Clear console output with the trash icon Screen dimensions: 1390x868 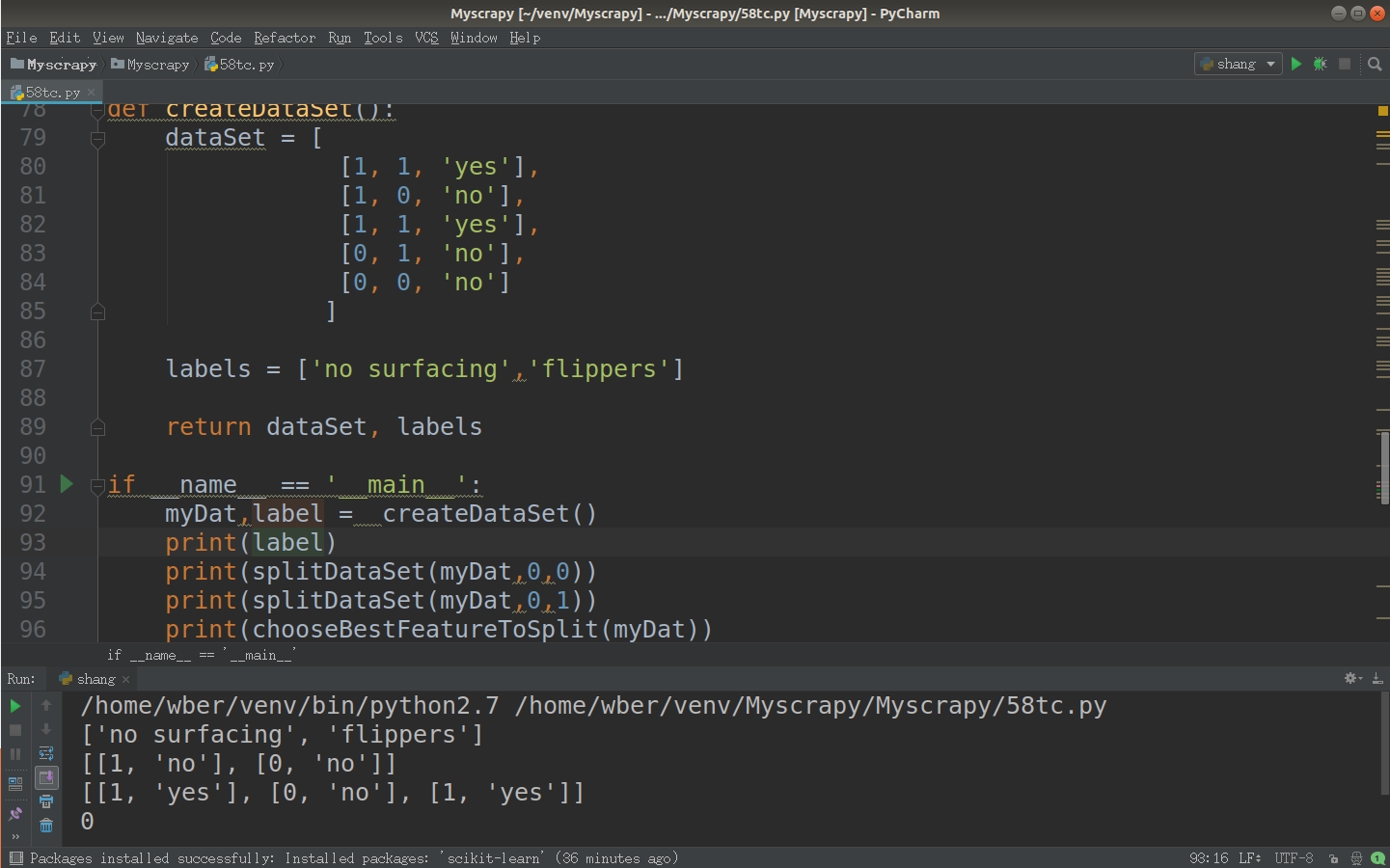tap(46, 826)
